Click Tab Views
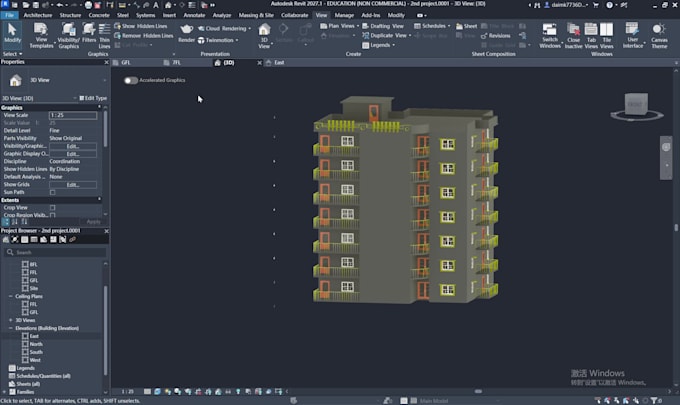The width and height of the screenshot is (680, 405). (x=591, y=36)
